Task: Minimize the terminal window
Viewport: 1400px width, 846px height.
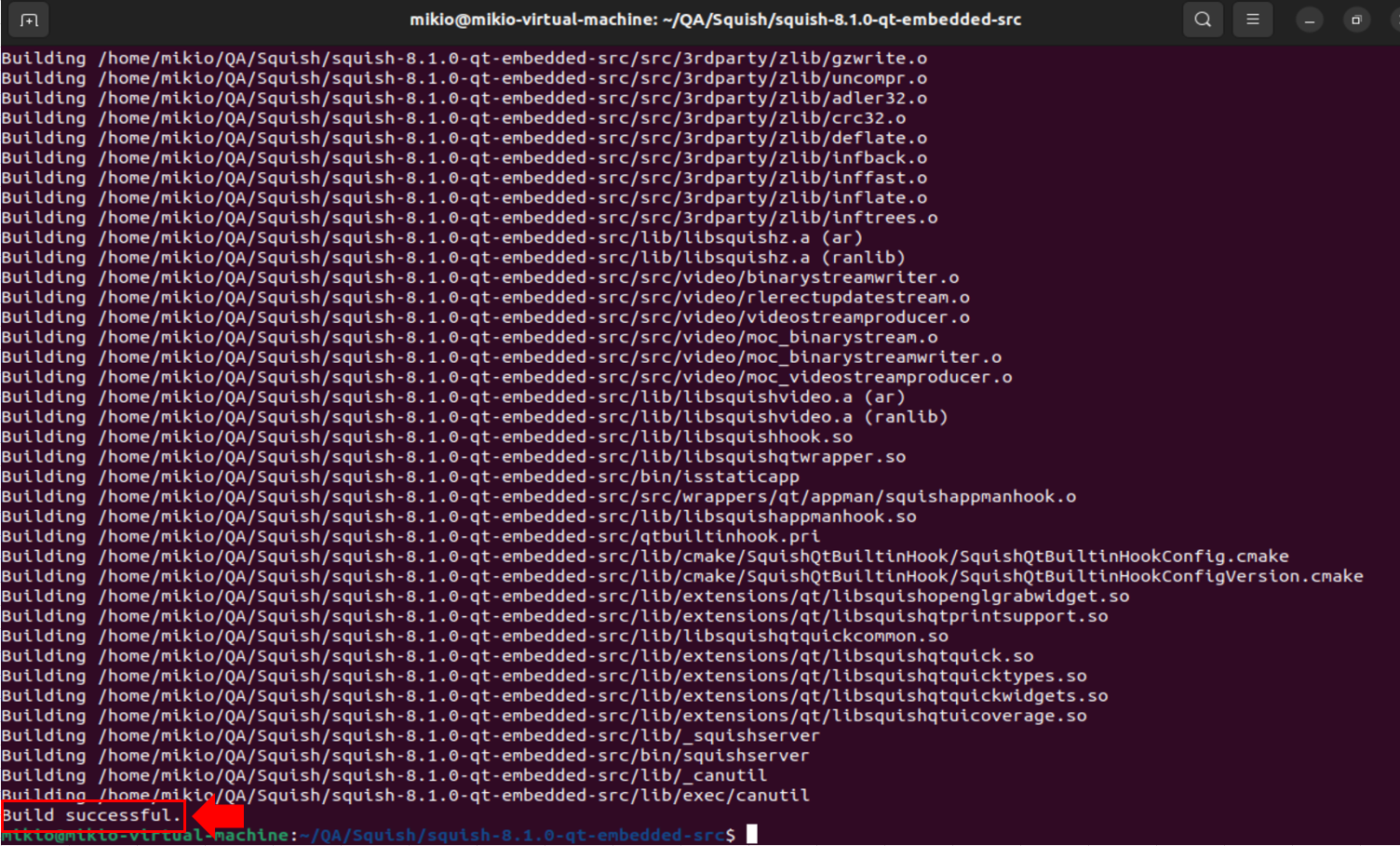Action: tap(1309, 20)
